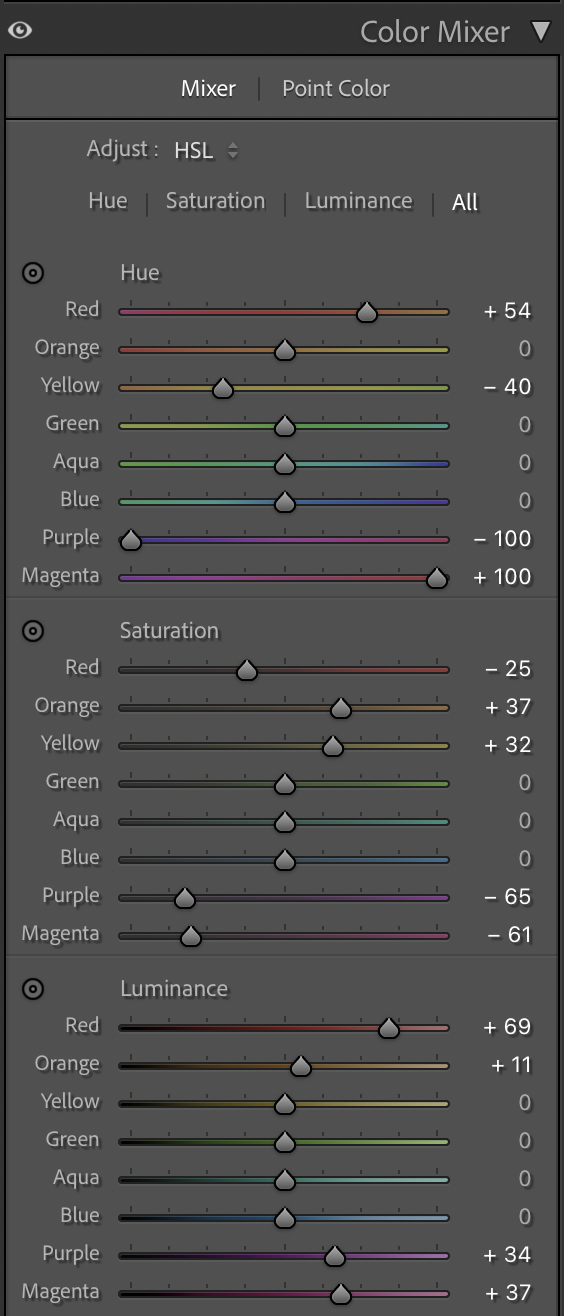Viewport: 564px width, 1316px height.
Task: Activate the Saturation targeted adjustment tool
Action: point(33,630)
